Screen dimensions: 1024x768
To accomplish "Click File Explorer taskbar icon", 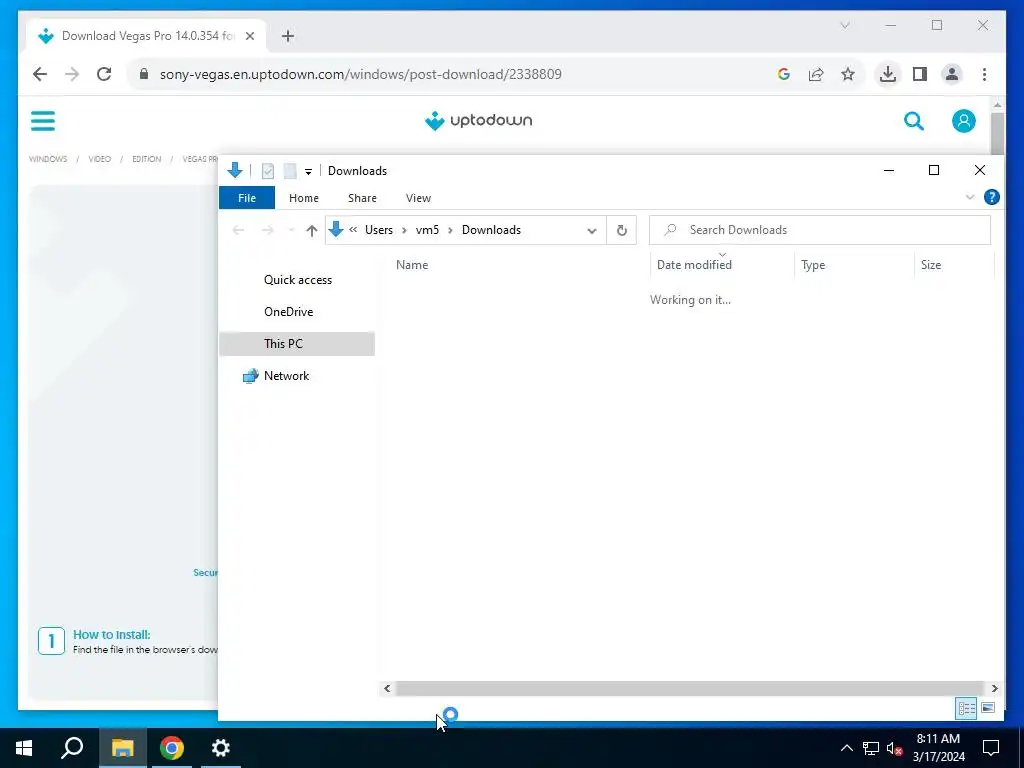I will (x=122, y=748).
